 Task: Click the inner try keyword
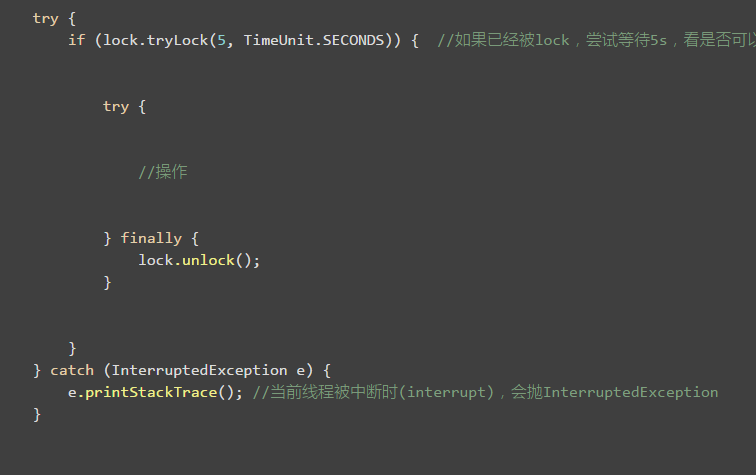(x=116, y=107)
